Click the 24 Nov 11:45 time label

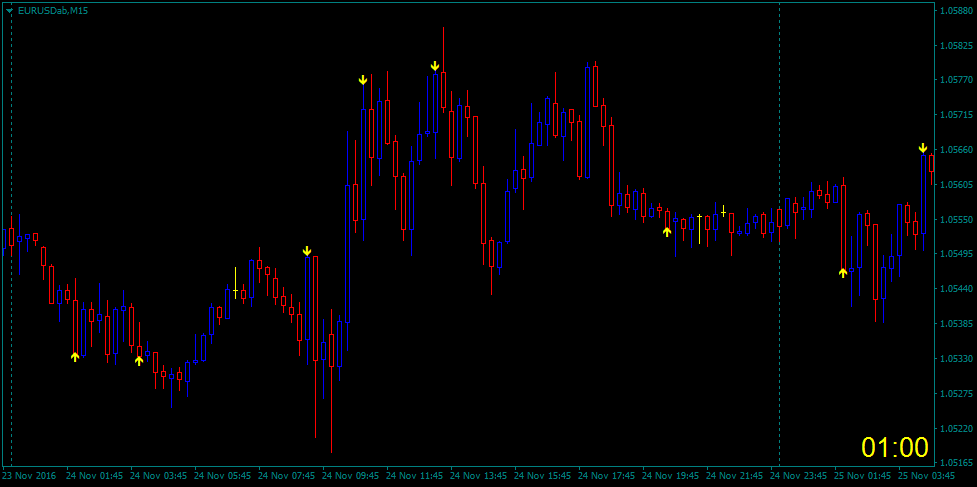pyautogui.click(x=413, y=476)
